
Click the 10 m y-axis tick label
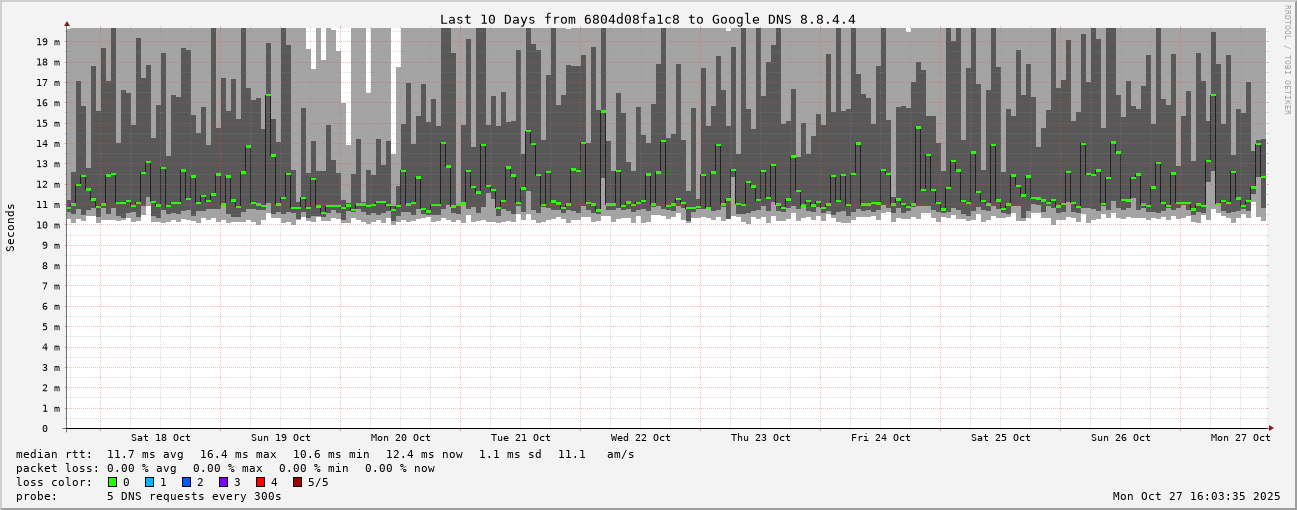point(49,225)
